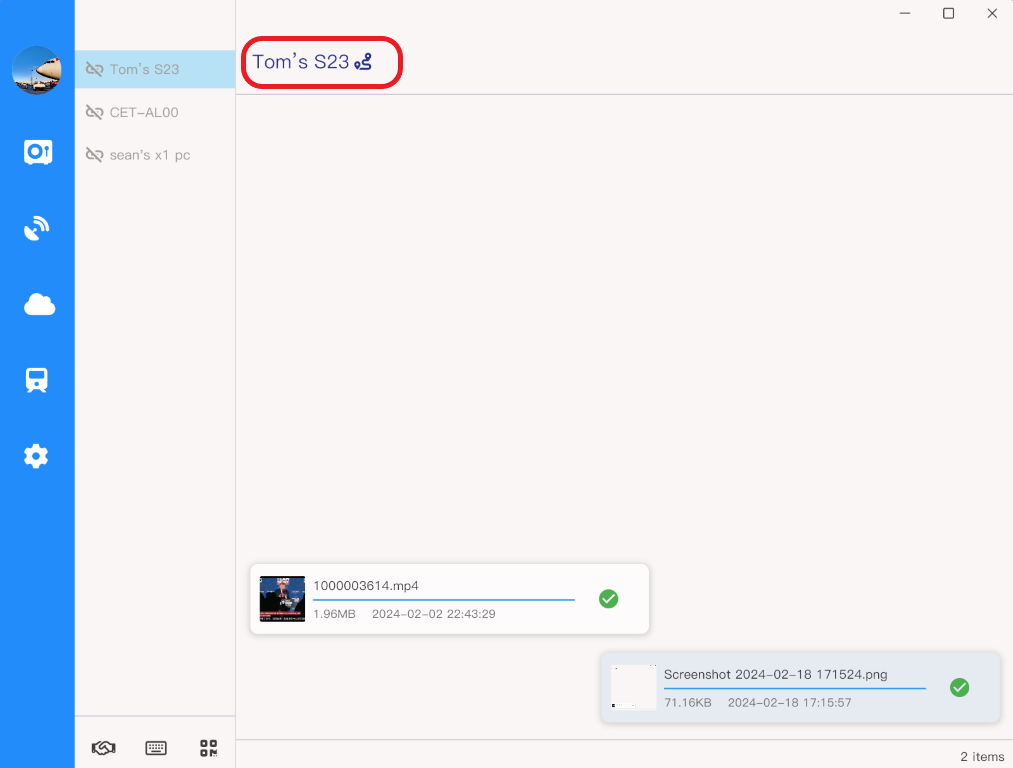Click progress bar of Screenshot png

pyautogui.click(x=795, y=689)
